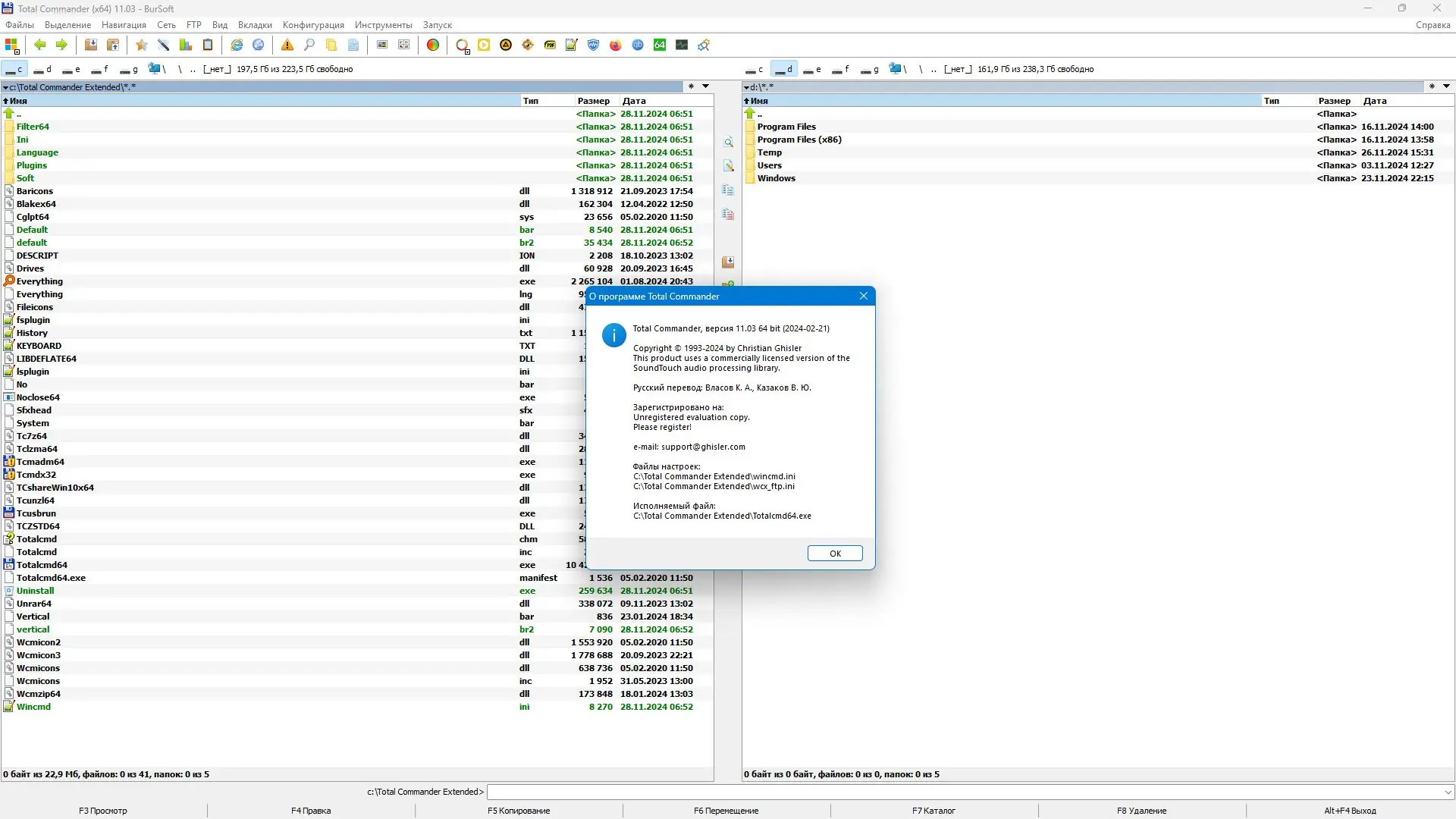
Task: Open the Инструменты menu
Action: [383, 25]
